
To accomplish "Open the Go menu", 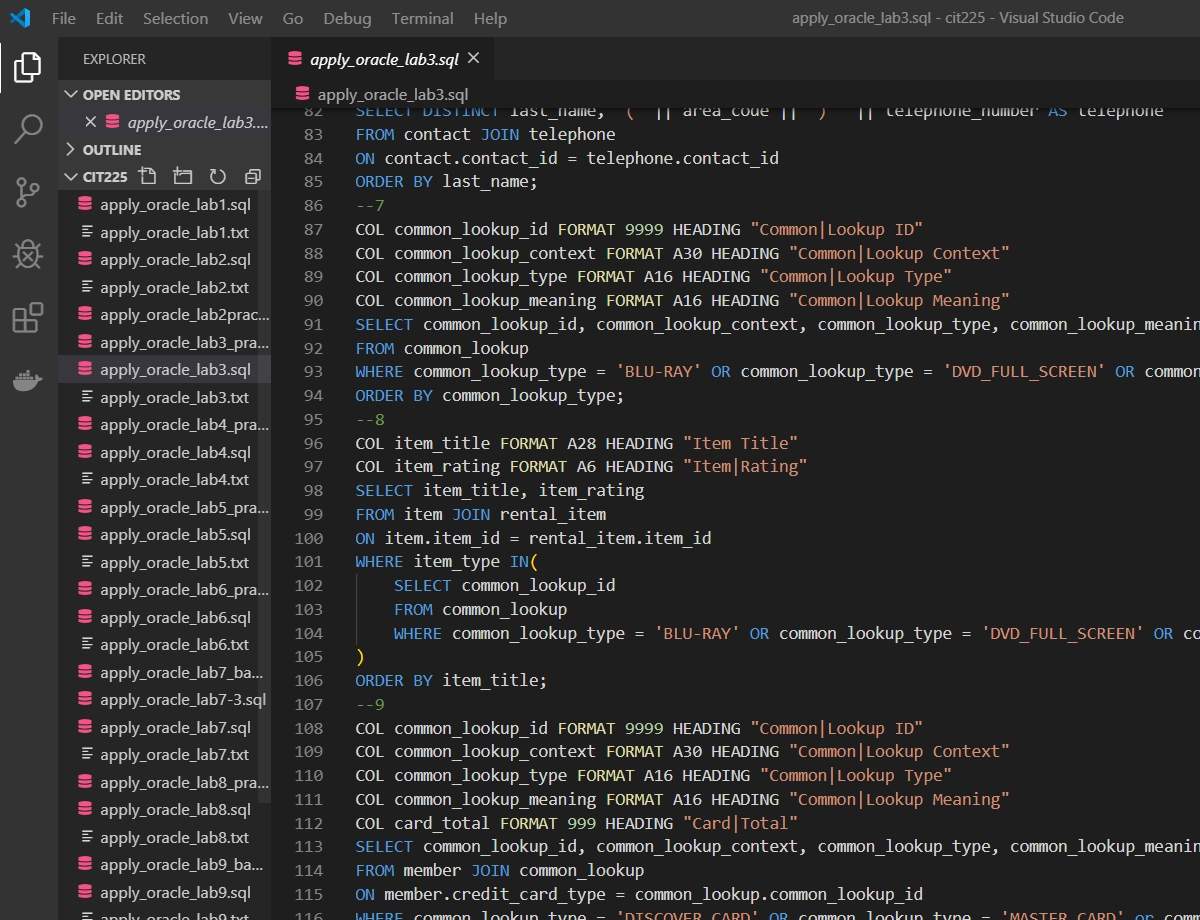I will [293, 18].
